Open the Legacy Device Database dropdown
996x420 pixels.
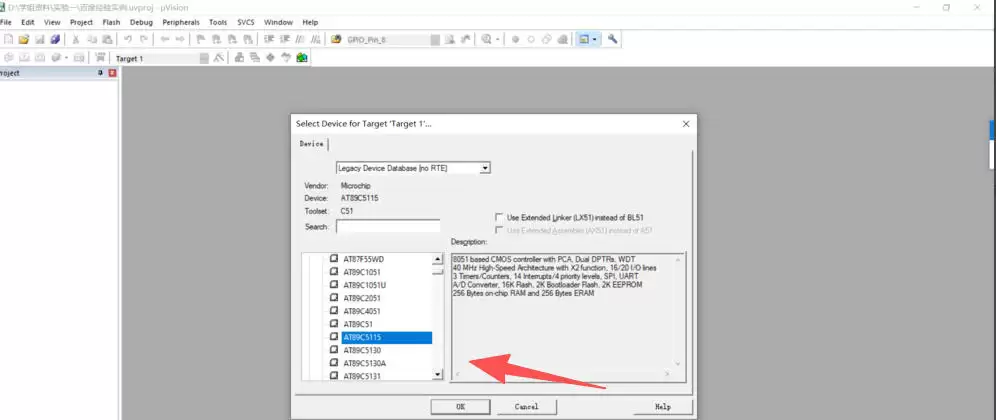pyautogui.click(x=485, y=168)
